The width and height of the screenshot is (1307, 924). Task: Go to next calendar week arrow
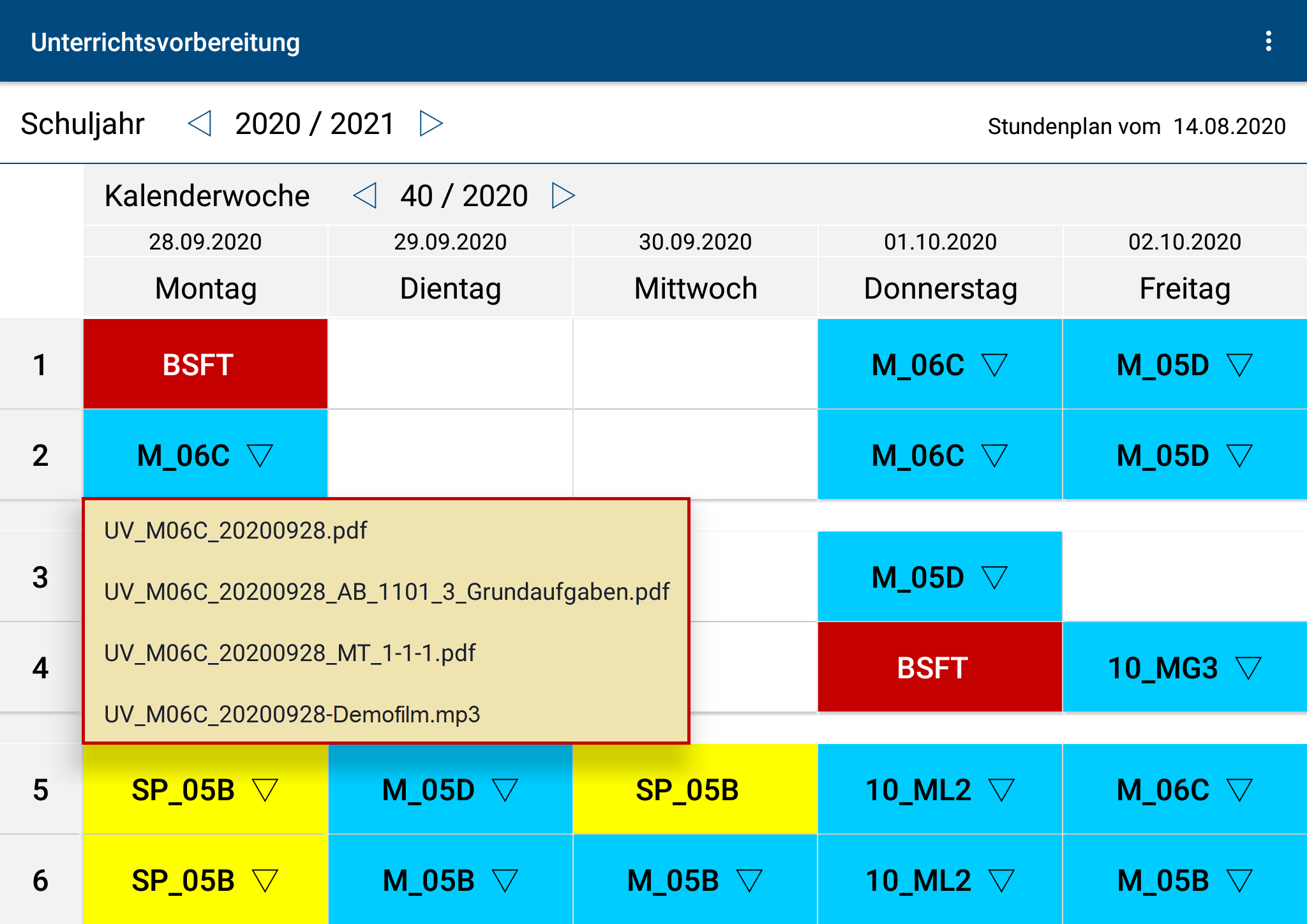click(563, 195)
